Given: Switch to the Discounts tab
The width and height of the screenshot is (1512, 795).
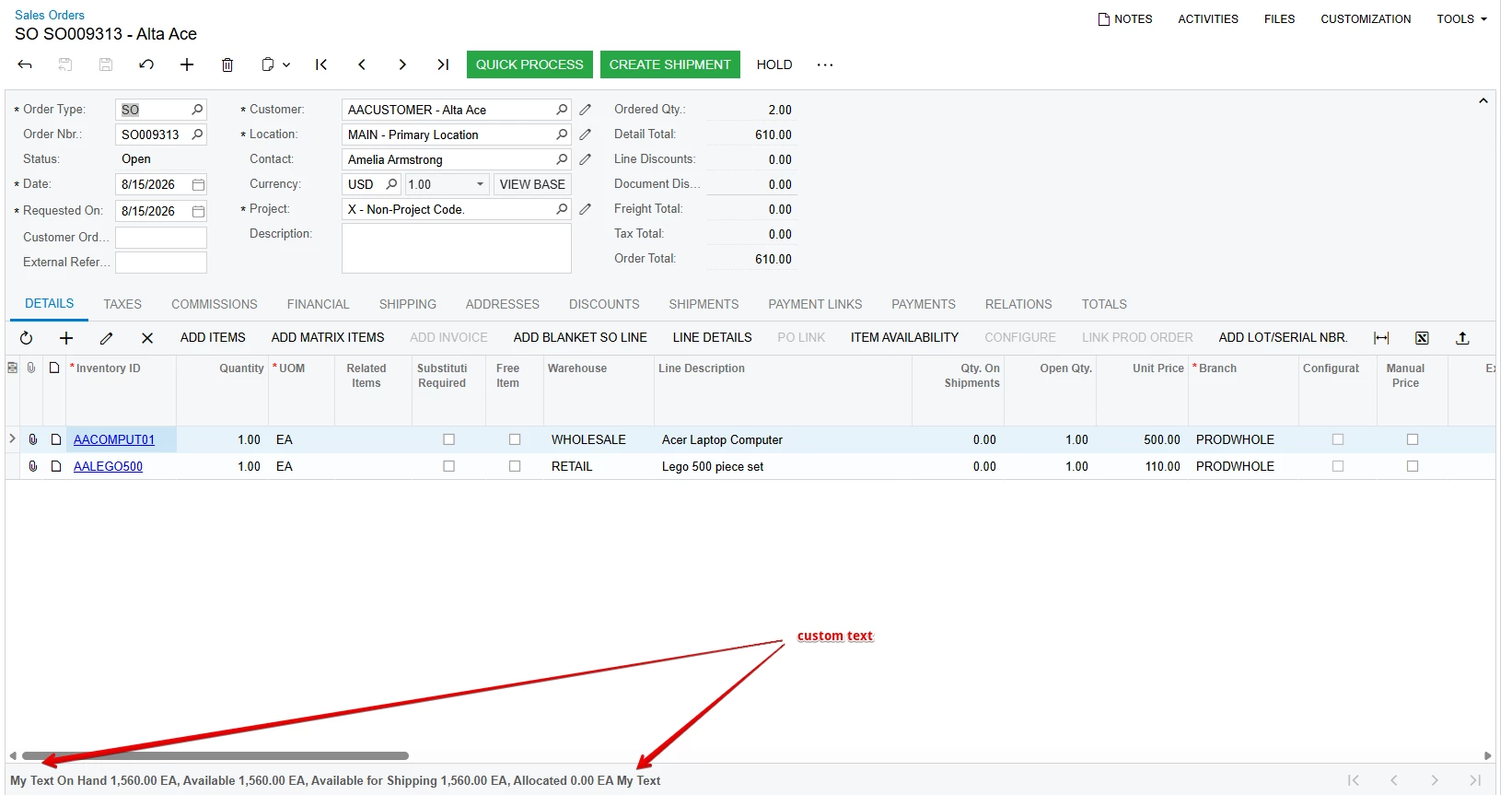Looking at the screenshot, I should click(604, 304).
